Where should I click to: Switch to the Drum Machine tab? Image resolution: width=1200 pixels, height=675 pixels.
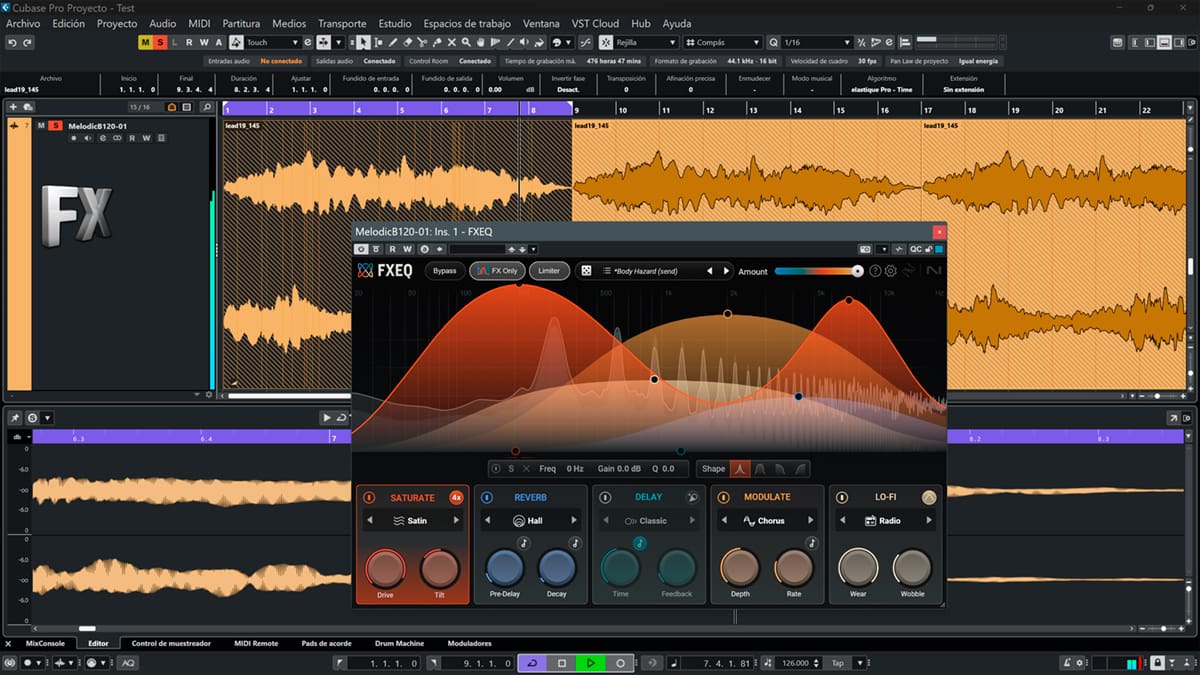point(399,643)
